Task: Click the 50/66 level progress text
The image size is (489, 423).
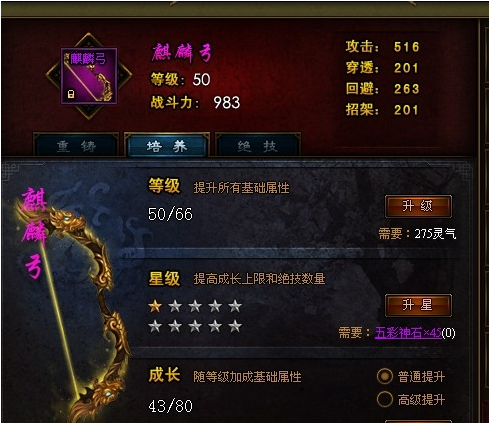Action: pyautogui.click(x=170, y=214)
